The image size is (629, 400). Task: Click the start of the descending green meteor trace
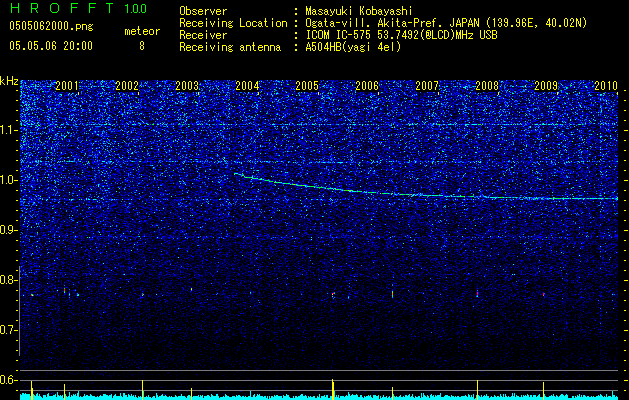point(236,174)
